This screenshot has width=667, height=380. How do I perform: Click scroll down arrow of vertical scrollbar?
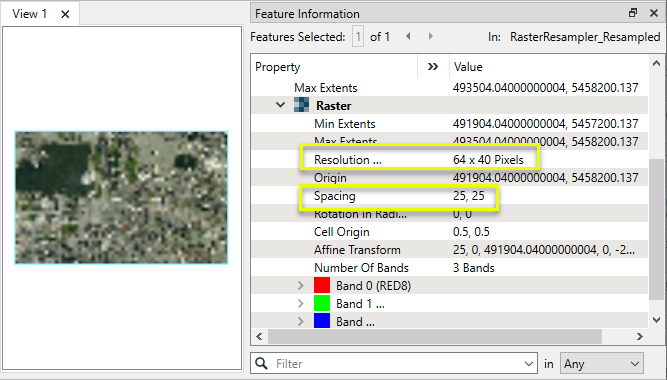[656, 320]
